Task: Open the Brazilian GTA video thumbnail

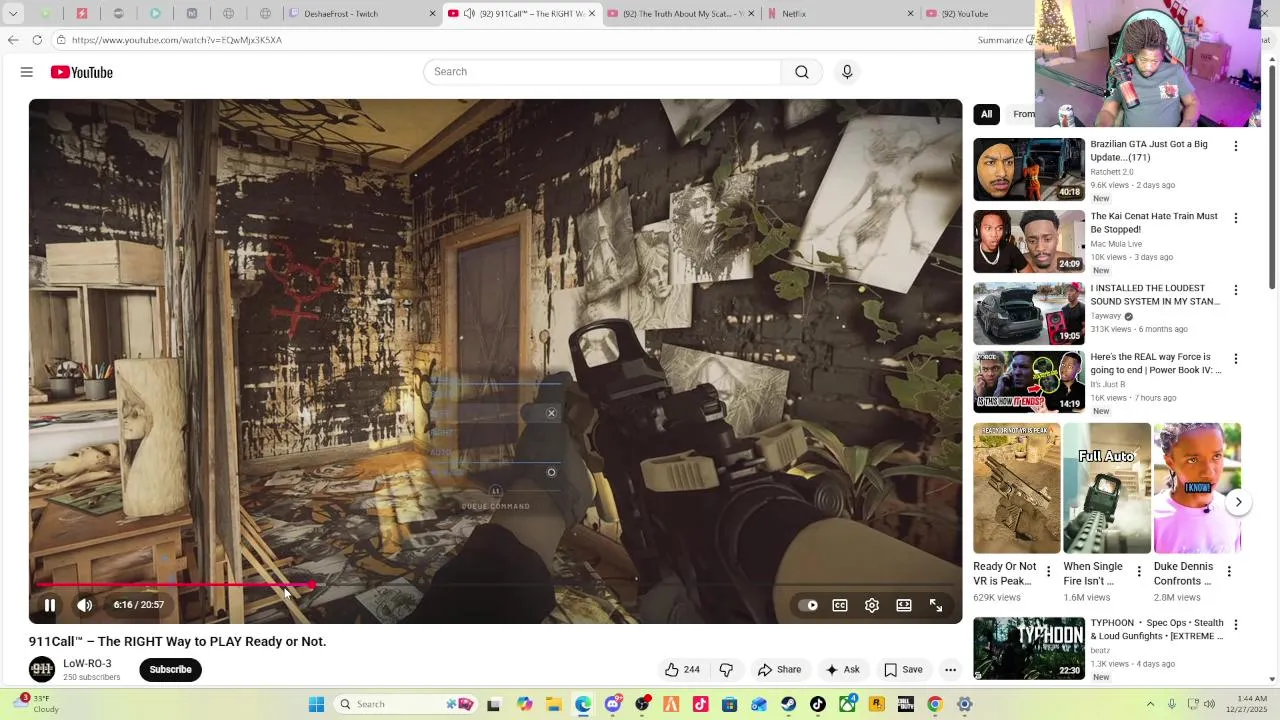Action: point(1029,169)
